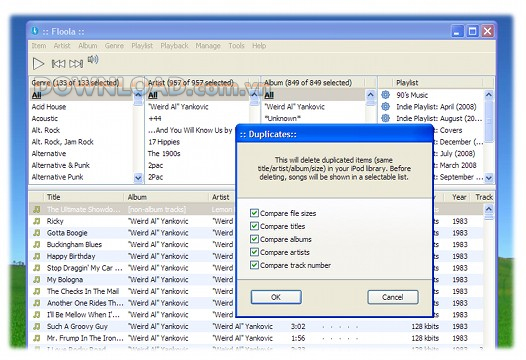
Task: Skip to the next track
Action: [x=76, y=63]
